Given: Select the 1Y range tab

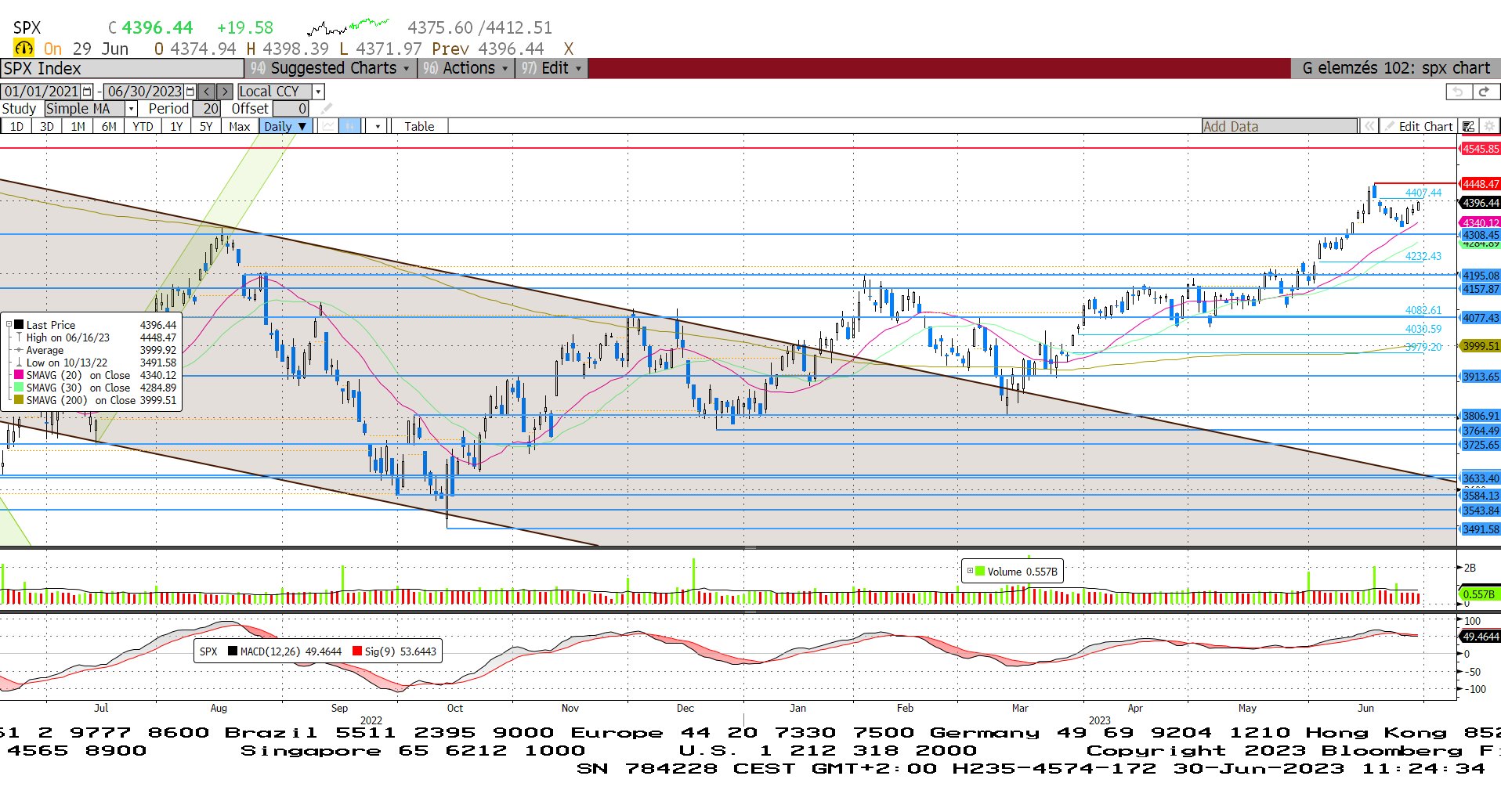Looking at the screenshot, I should 176,126.
